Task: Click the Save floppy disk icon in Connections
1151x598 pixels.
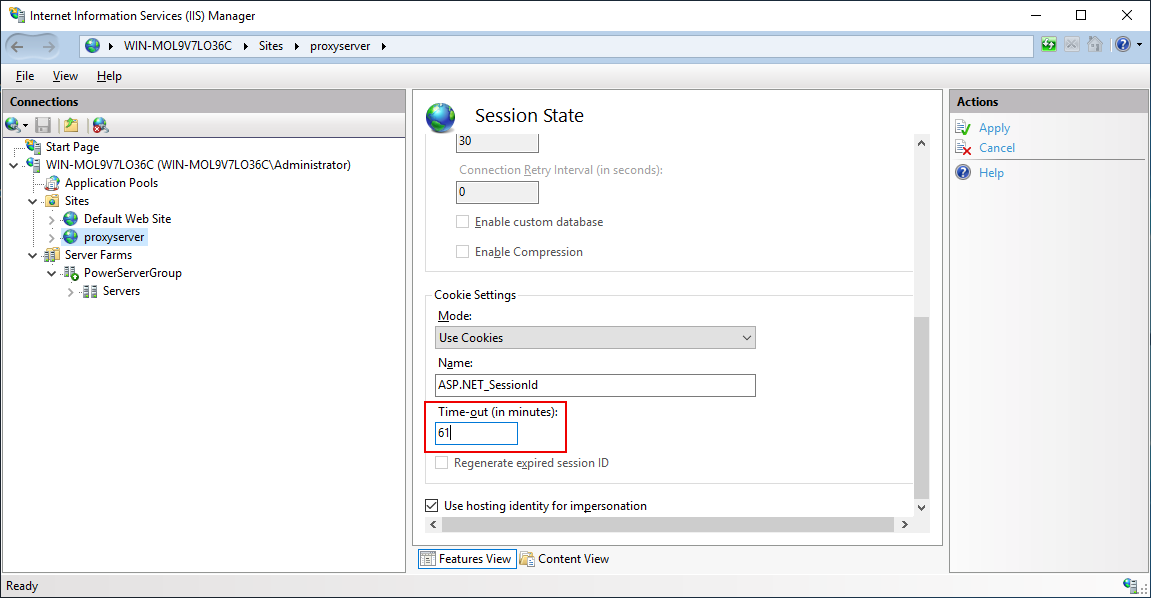Action: [x=43, y=125]
